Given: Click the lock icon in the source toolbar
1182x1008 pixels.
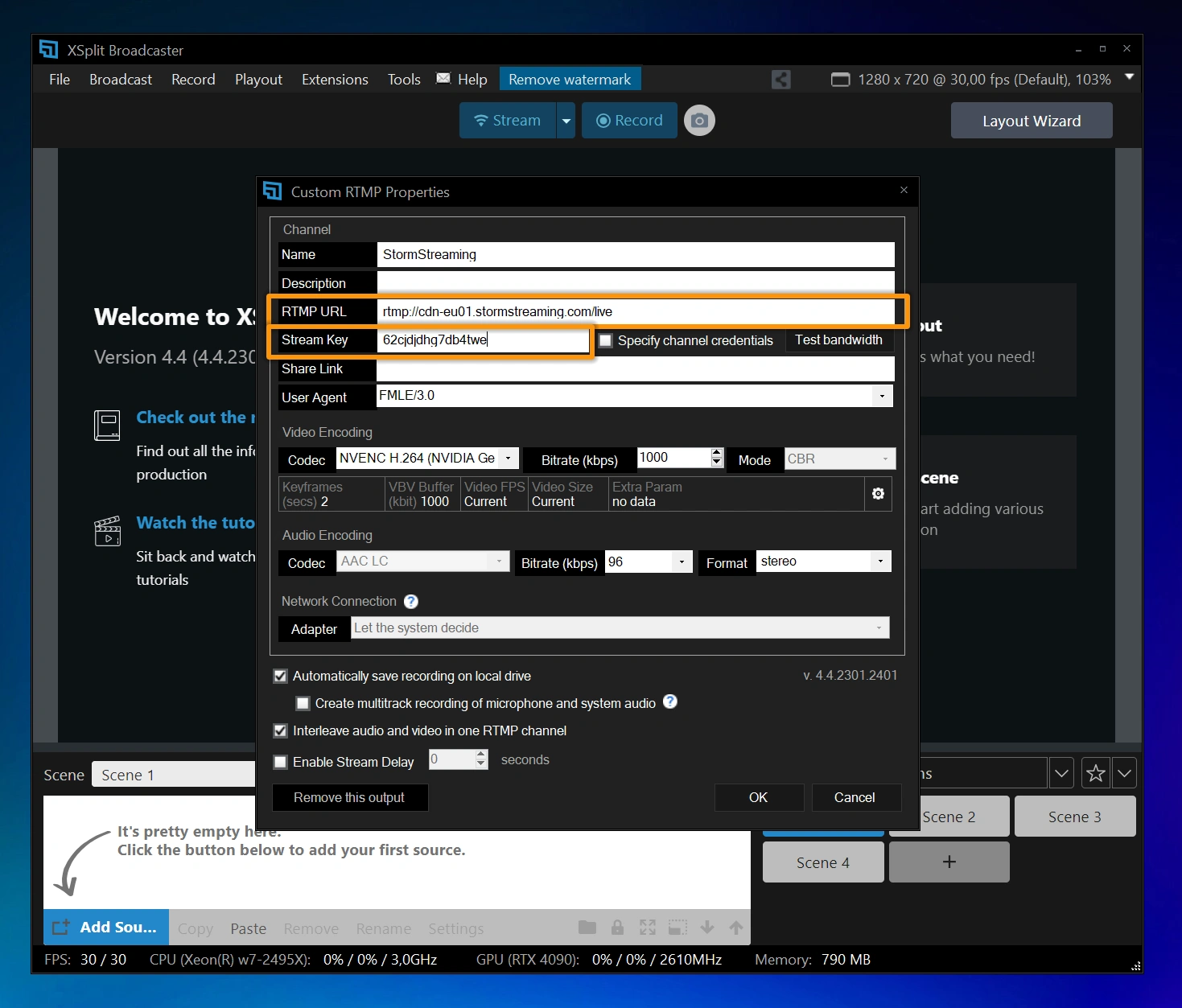Looking at the screenshot, I should coord(617,927).
